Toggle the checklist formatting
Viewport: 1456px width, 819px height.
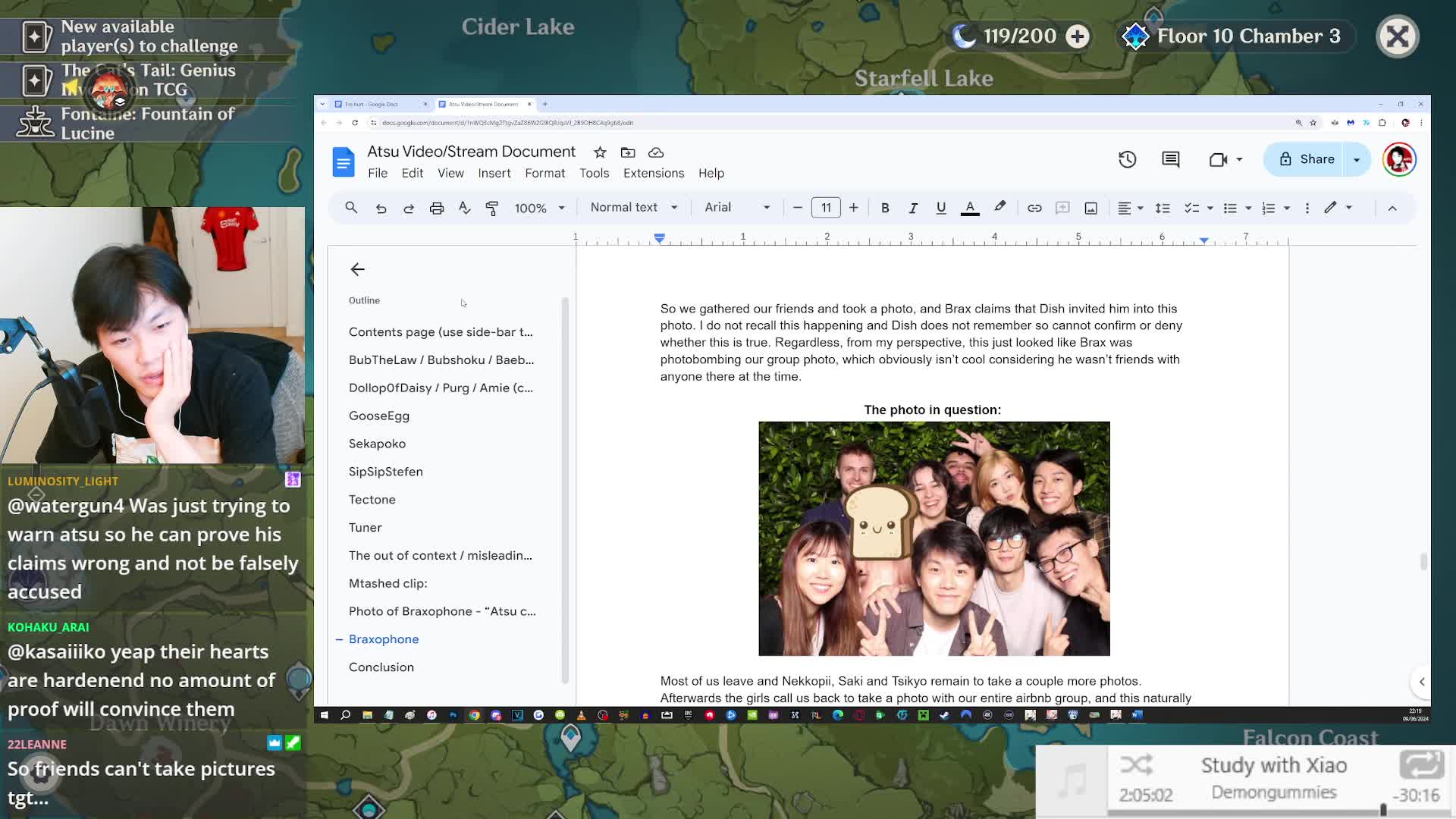point(1191,208)
